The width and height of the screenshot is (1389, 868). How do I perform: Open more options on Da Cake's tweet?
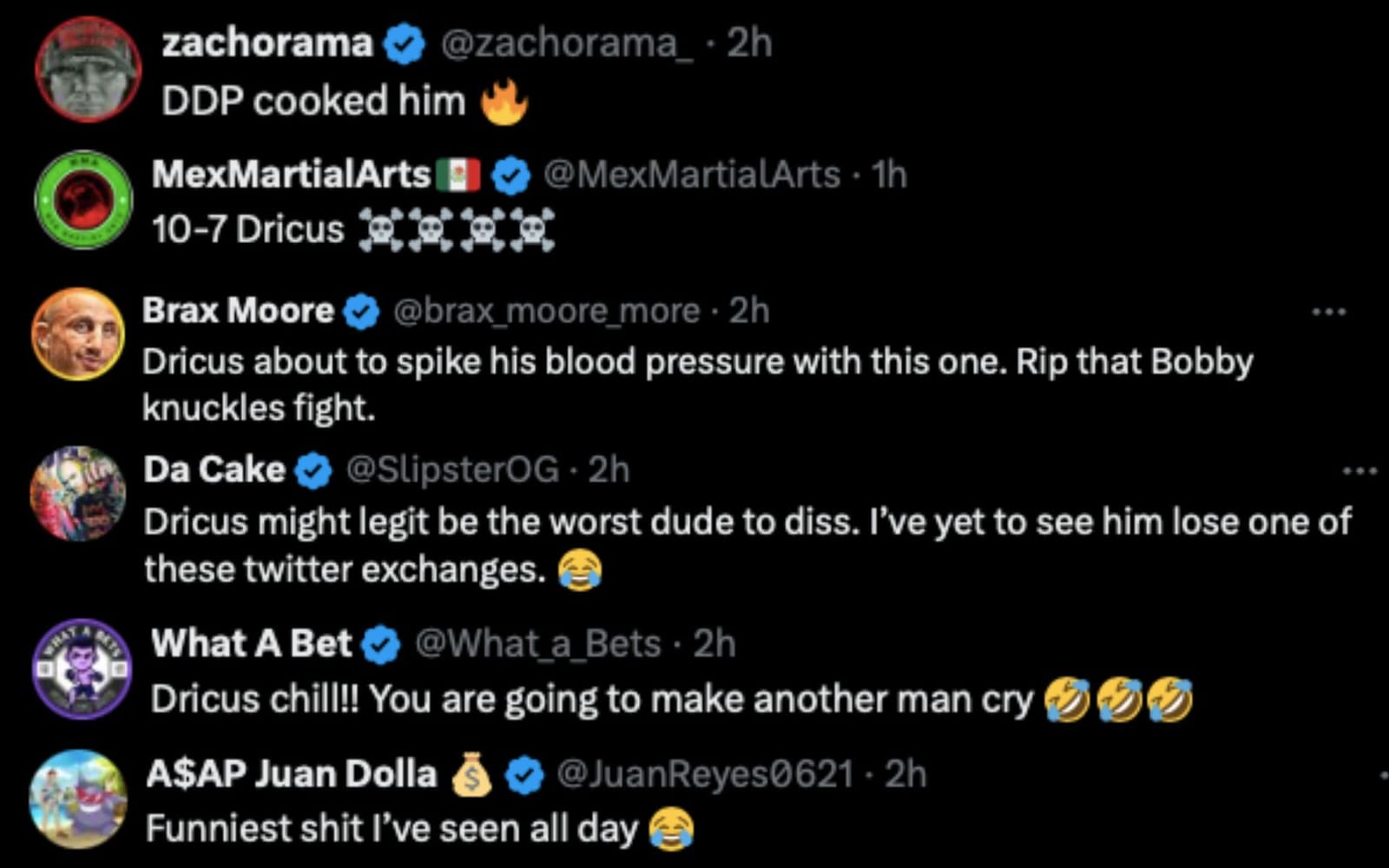tap(1359, 471)
